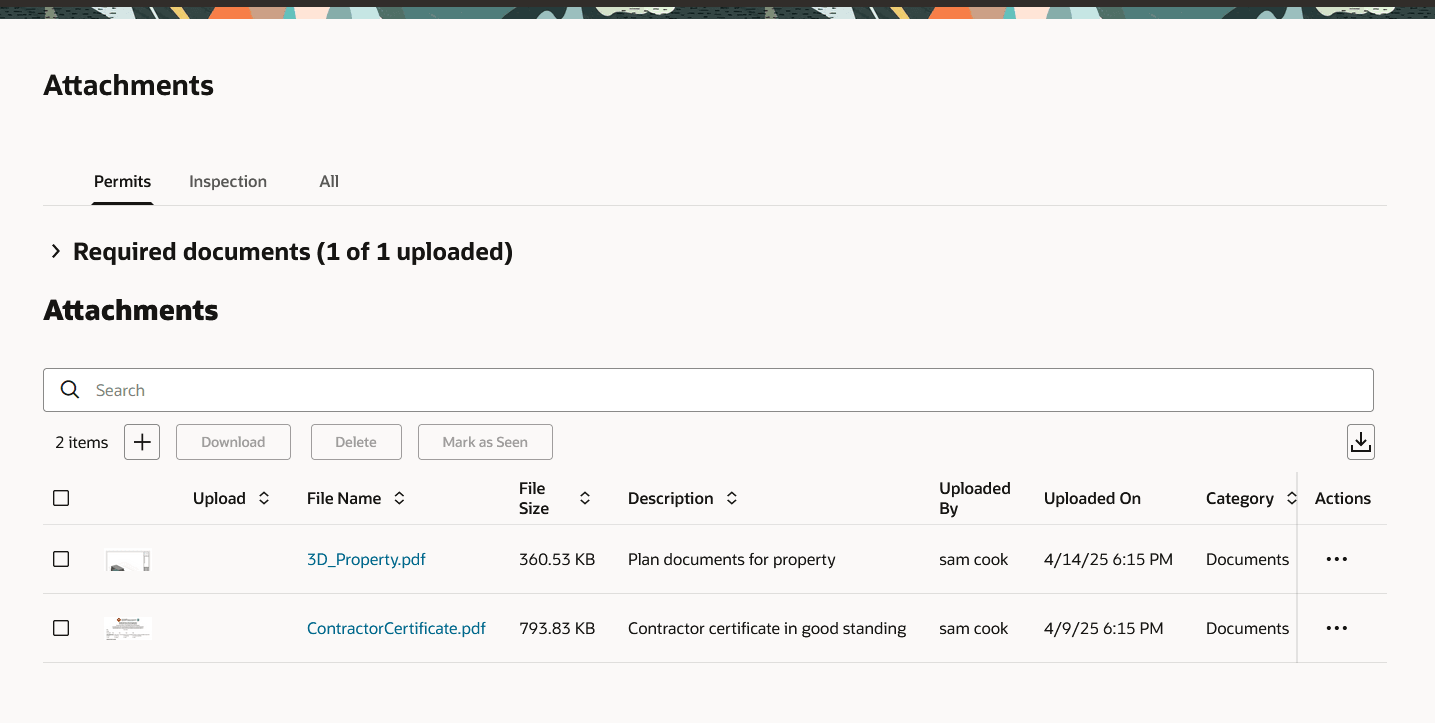This screenshot has height=723, width=1435.
Task: Sort attachments by Uploaded On column
Action: pos(1092,497)
